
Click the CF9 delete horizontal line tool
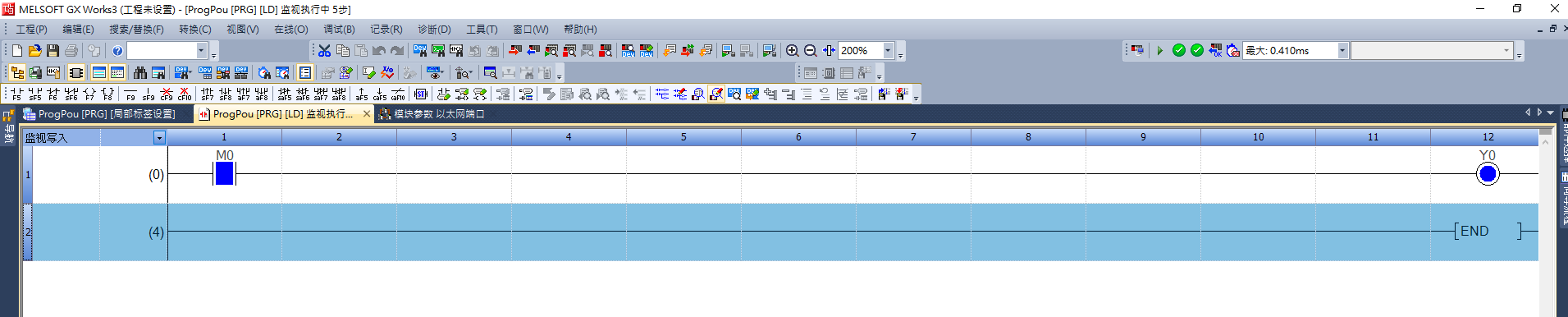(166, 94)
